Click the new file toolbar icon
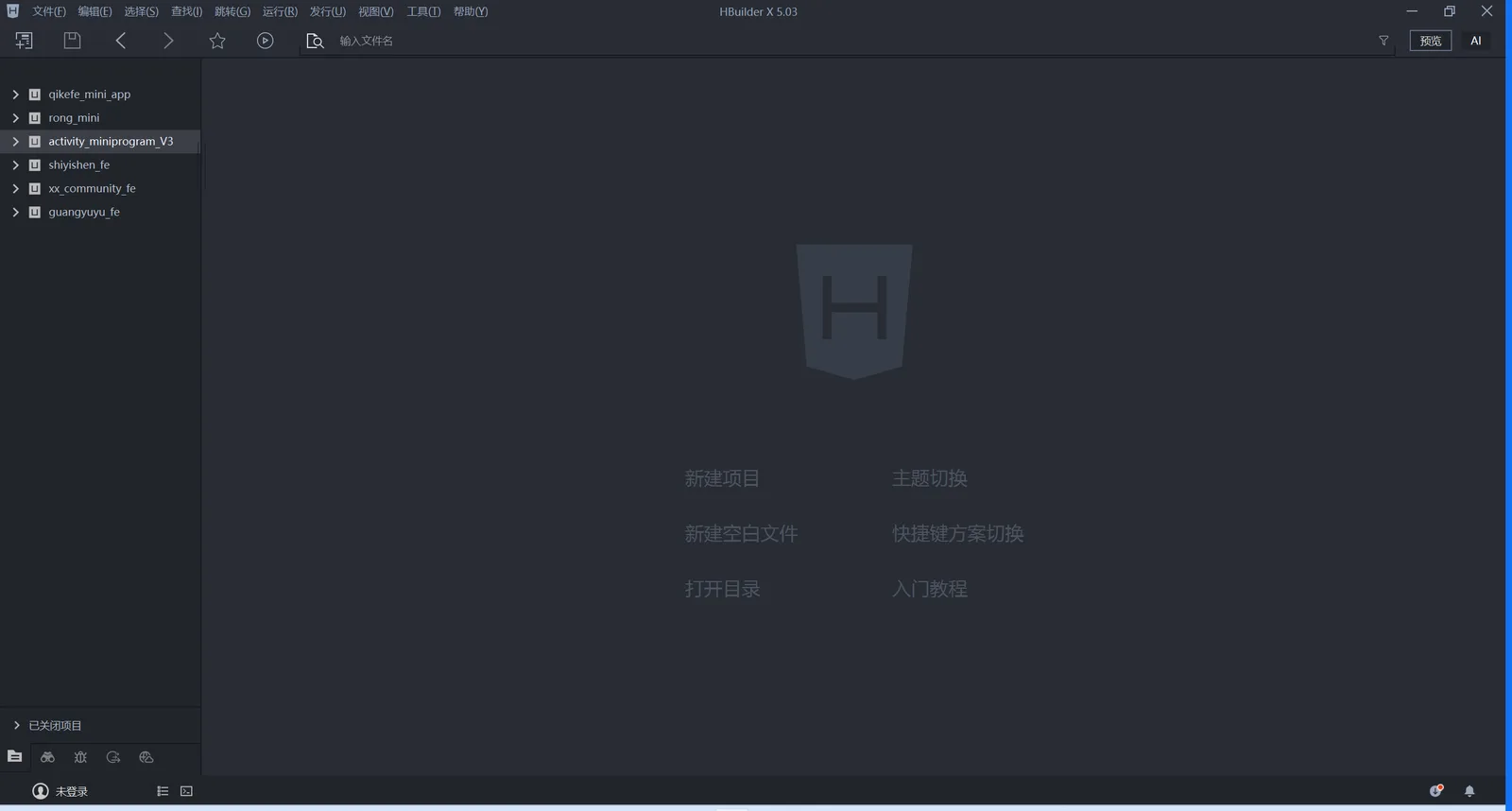Image resolution: width=1512 pixels, height=811 pixels. click(x=24, y=41)
